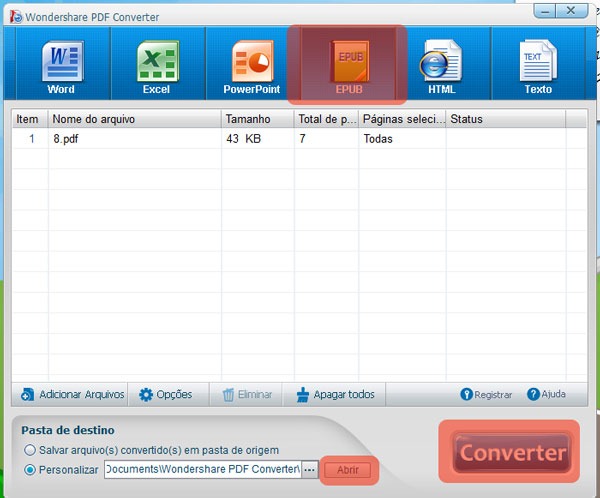The image size is (600, 498).
Task: Clear the list with Apagar todos
Action: click(336, 394)
